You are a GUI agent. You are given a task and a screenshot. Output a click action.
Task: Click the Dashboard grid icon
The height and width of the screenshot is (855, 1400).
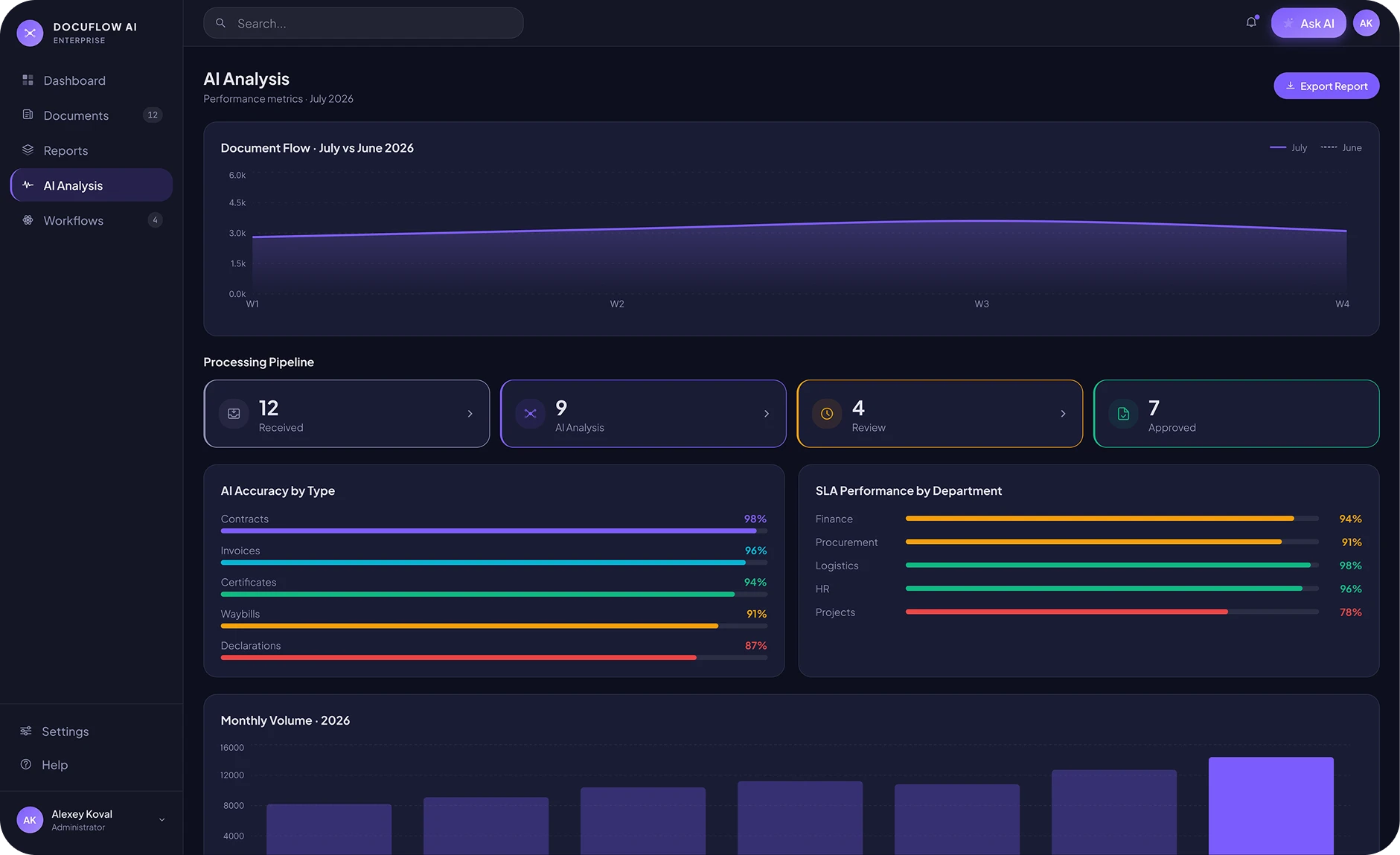(28, 80)
